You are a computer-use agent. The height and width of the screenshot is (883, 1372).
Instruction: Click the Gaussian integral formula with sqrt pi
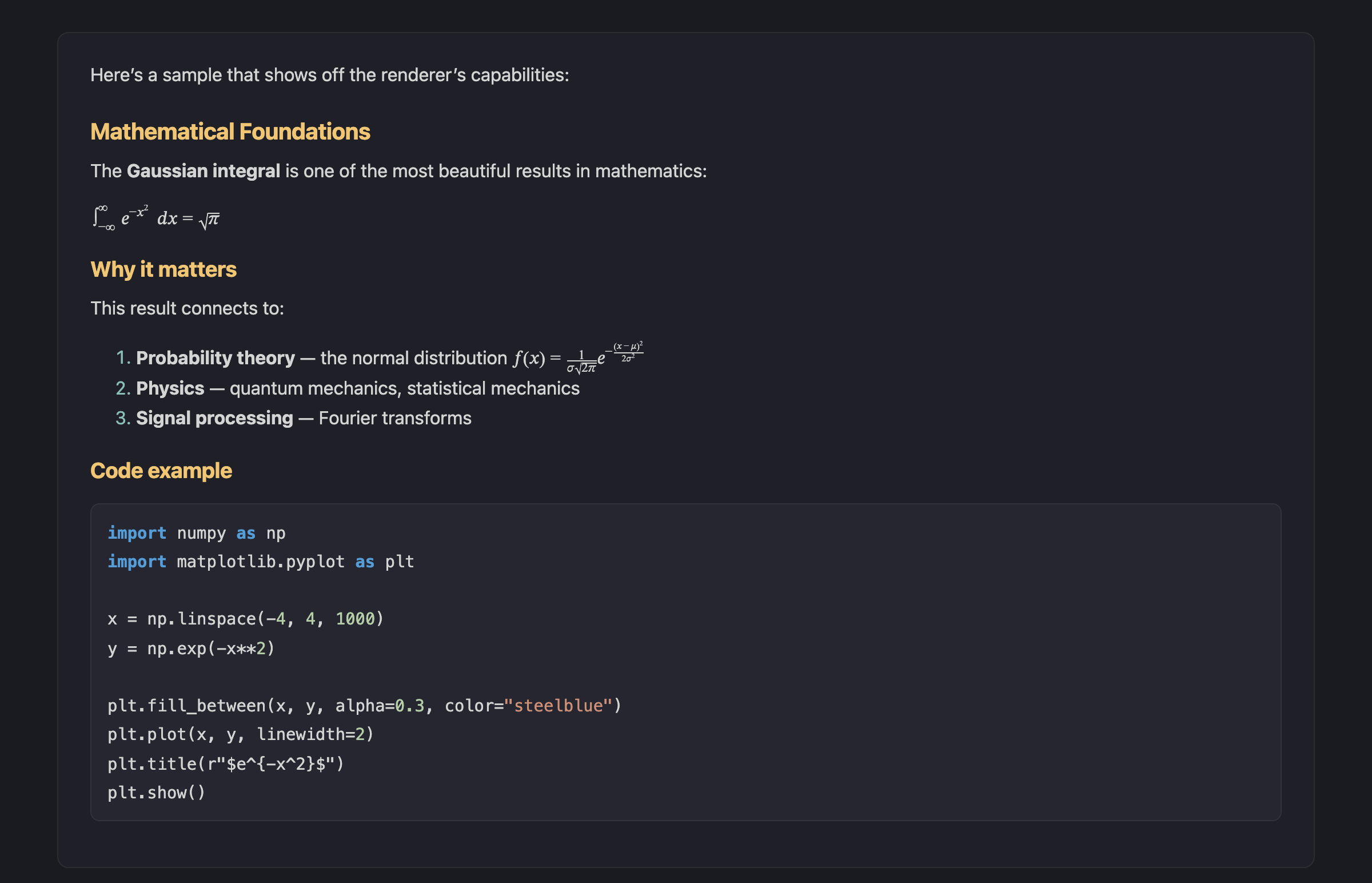pos(156,218)
